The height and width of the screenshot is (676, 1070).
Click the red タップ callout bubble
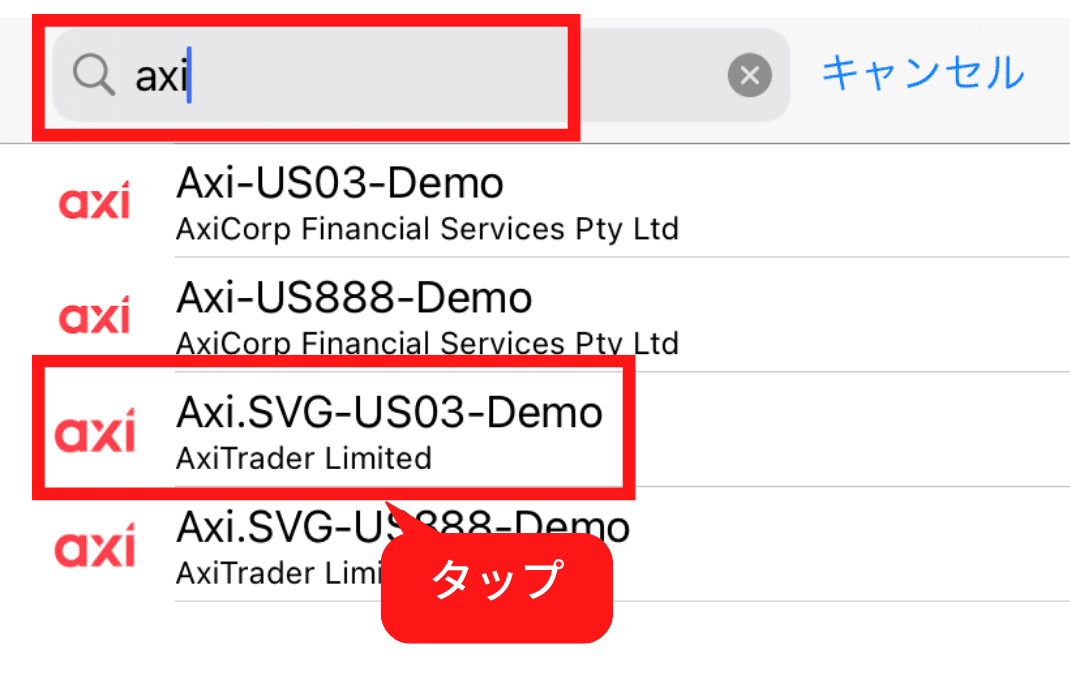tap(497, 587)
